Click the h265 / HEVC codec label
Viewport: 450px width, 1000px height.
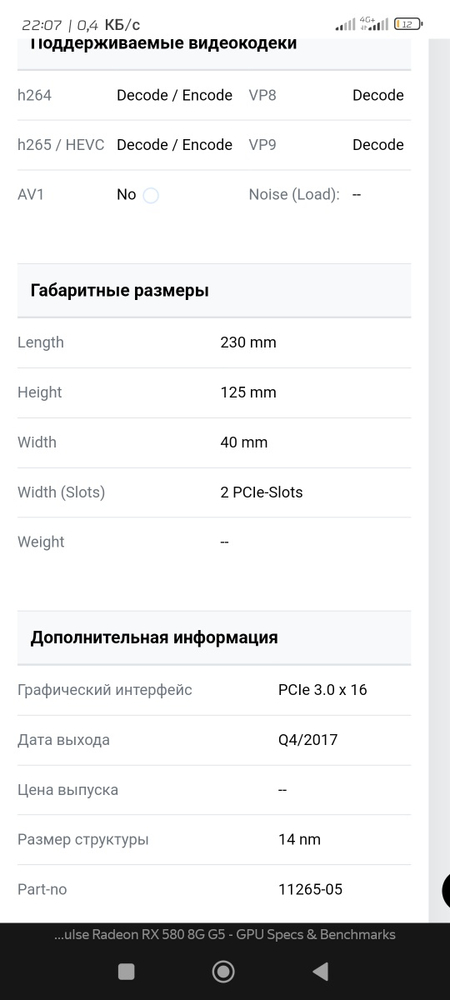pos(61,145)
